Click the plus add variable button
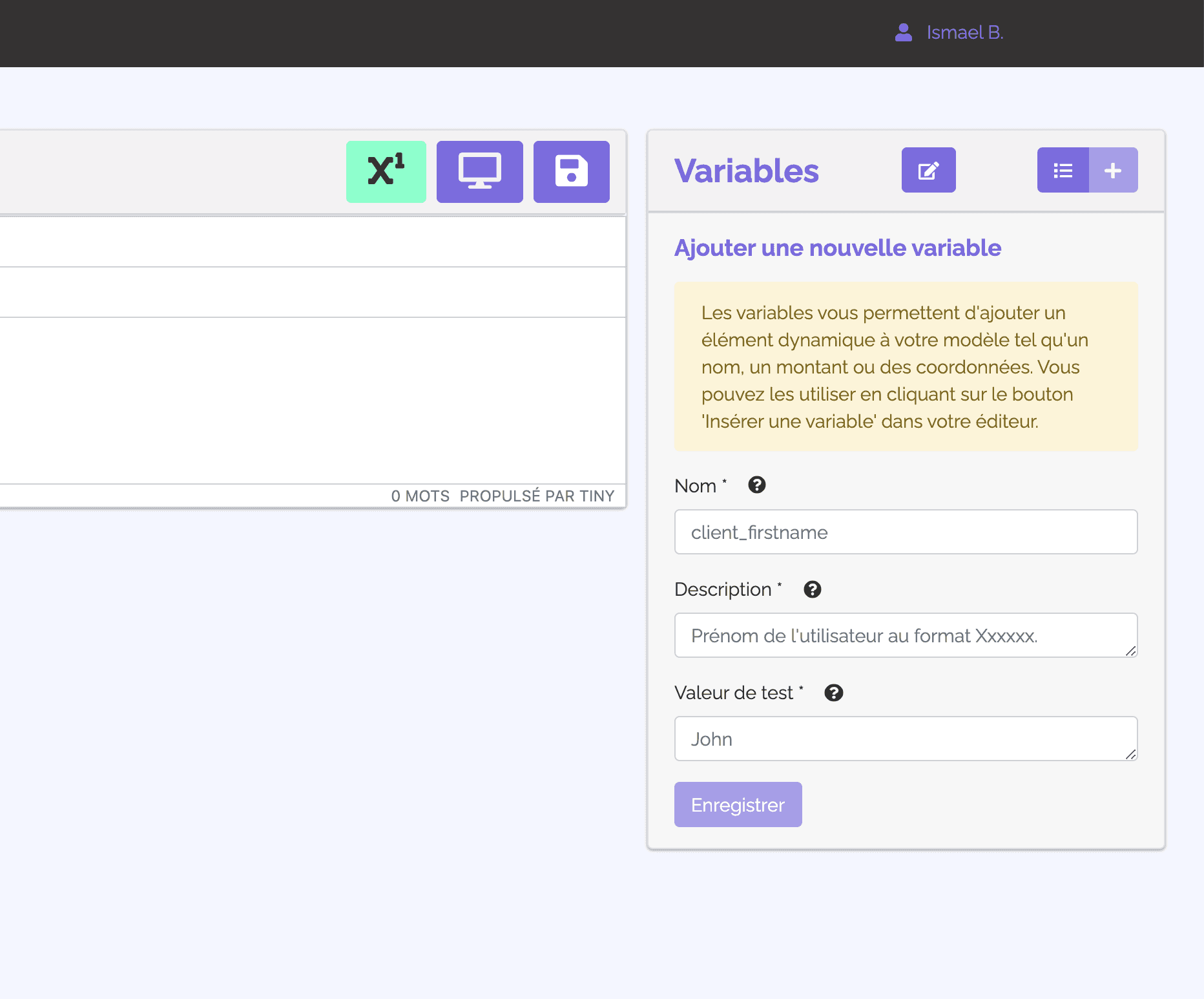The height and width of the screenshot is (999, 1204). coord(1114,170)
